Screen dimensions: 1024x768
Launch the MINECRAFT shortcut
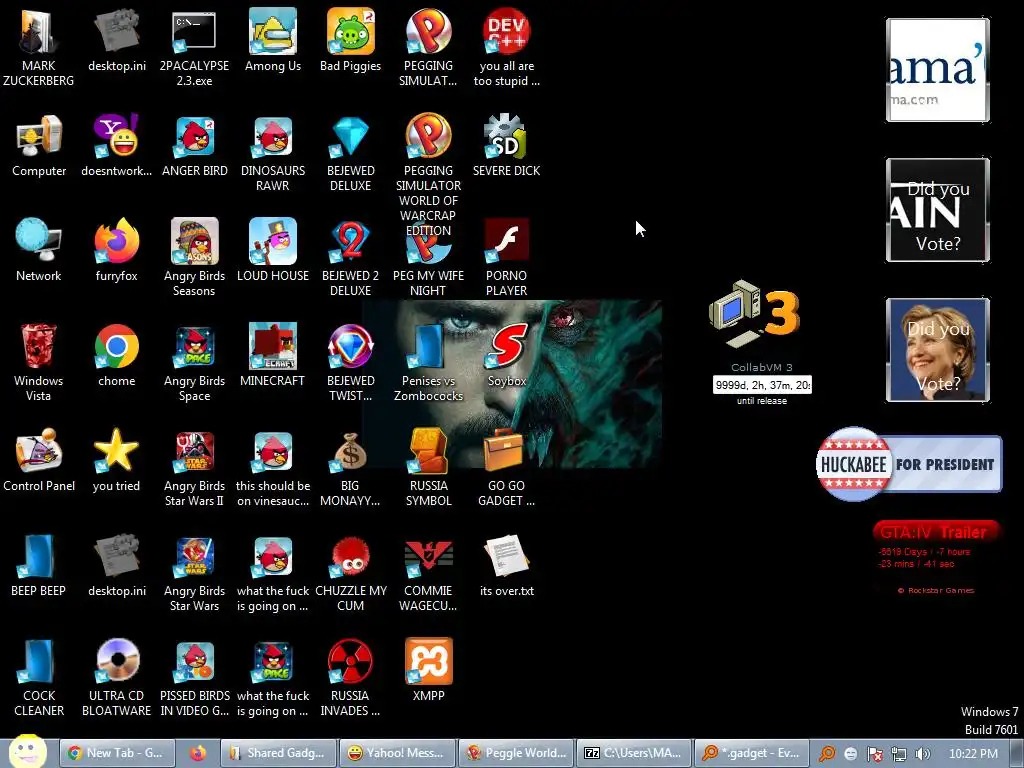pyautogui.click(x=273, y=355)
